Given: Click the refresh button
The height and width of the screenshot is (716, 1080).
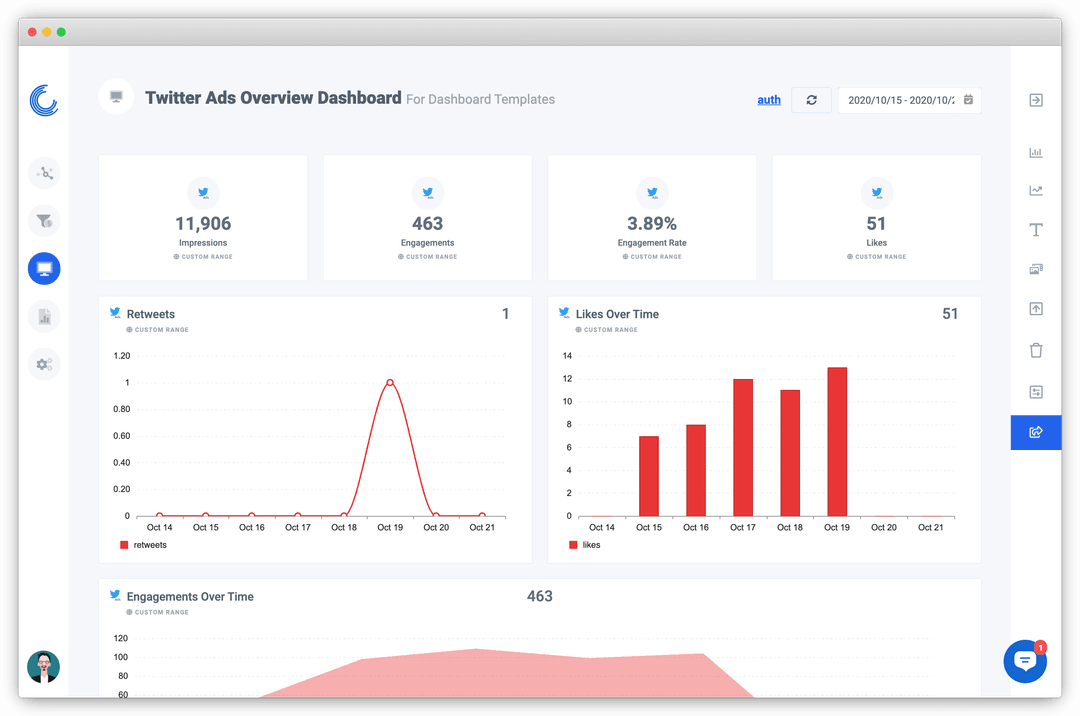Looking at the screenshot, I should [x=811, y=100].
